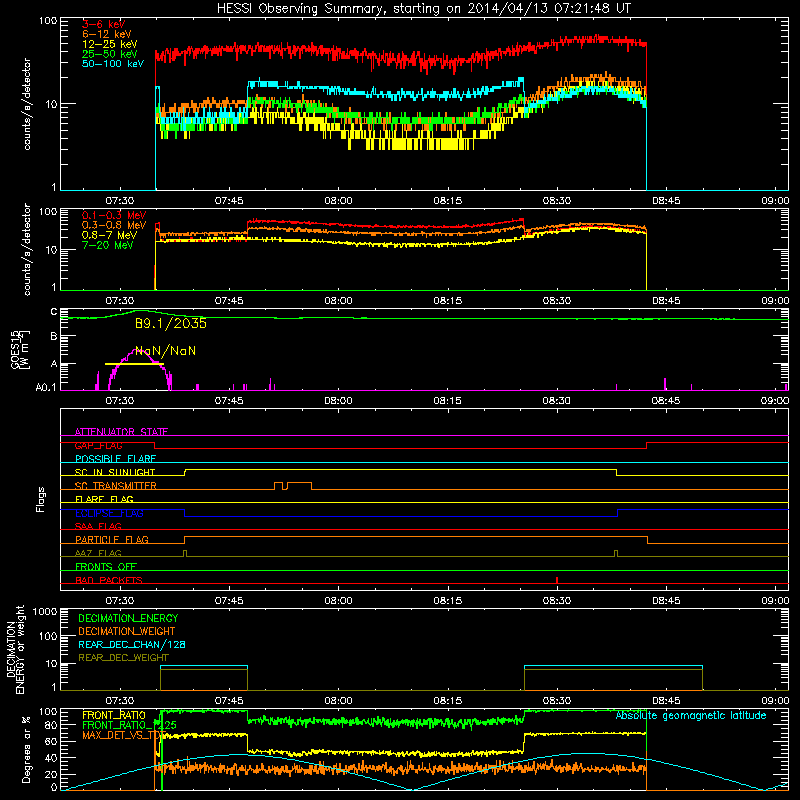Select the 'ECLIPSE_FLAG' label
Image resolution: width=800 pixels, height=800 pixels.
coord(109,513)
